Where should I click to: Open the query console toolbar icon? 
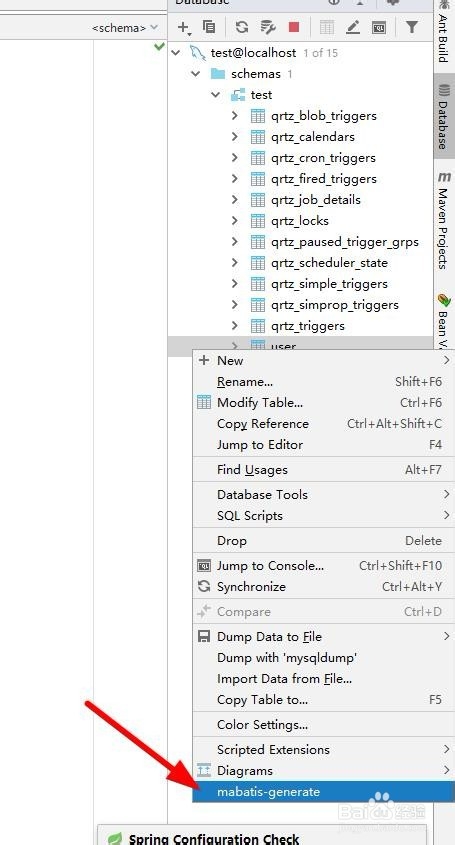pyautogui.click(x=379, y=27)
